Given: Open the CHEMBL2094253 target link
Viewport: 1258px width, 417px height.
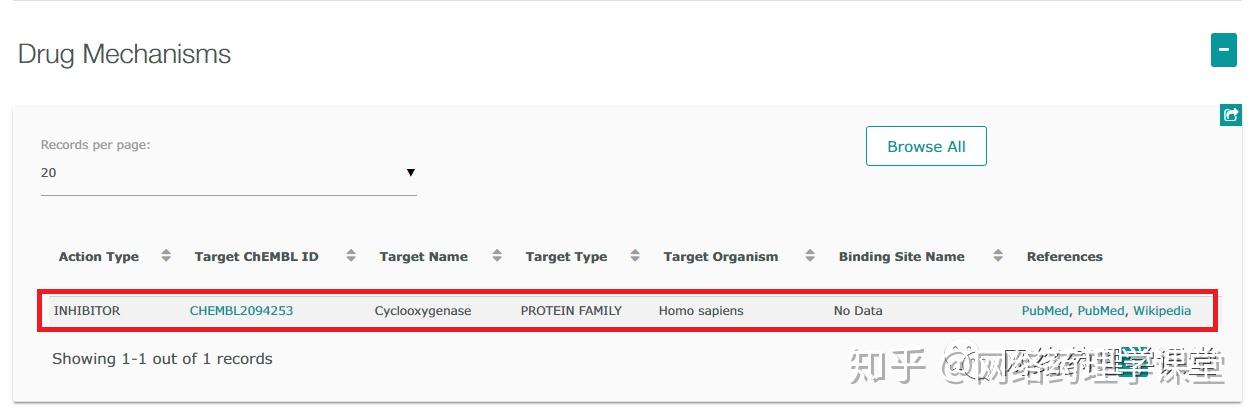Looking at the screenshot, I should pyautogui.click(x=241, y=311).
